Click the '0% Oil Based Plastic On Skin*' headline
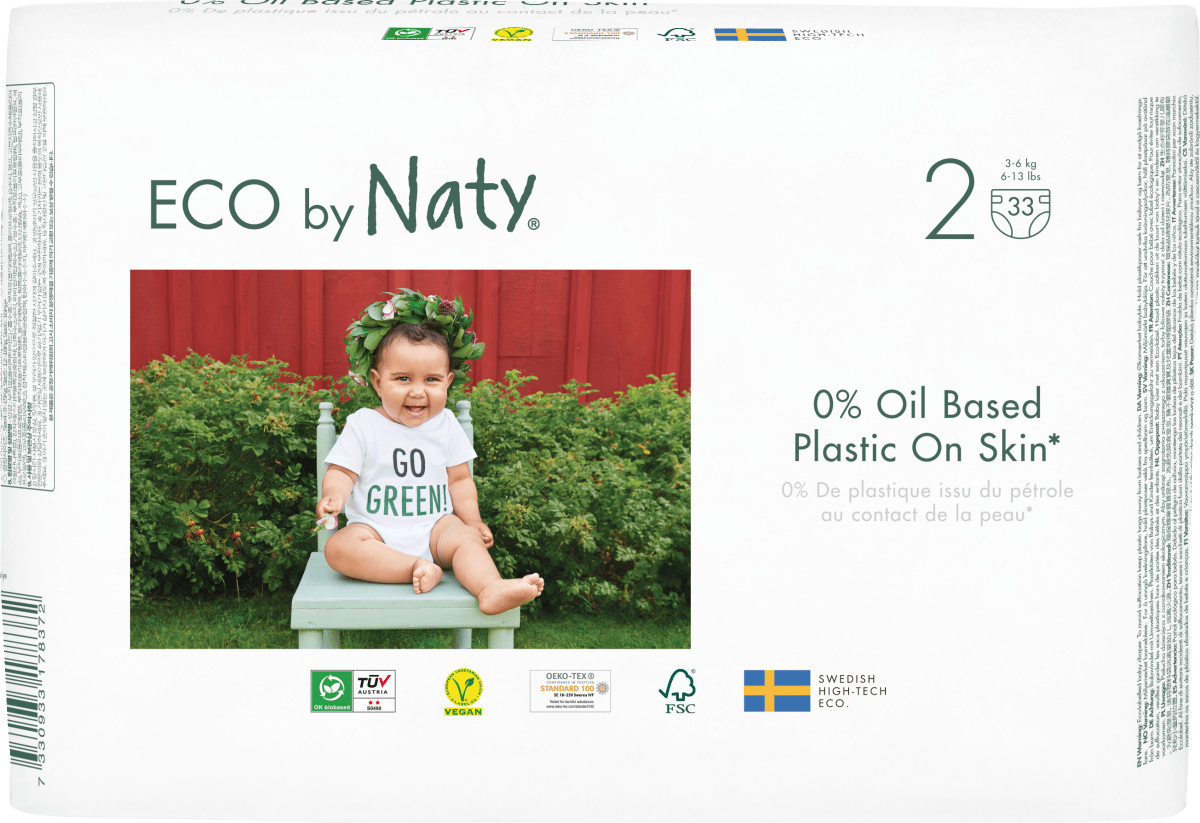This screenshot has height=823, width=1200. point(927,427)
